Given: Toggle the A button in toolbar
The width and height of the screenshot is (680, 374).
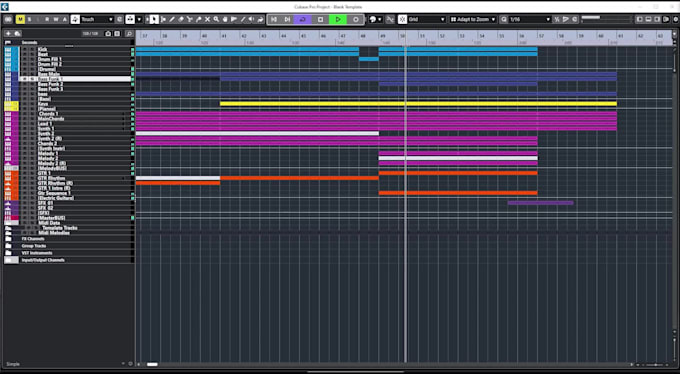Looking at the screenshot, I should pyautogui.click(x=65, y=20).
